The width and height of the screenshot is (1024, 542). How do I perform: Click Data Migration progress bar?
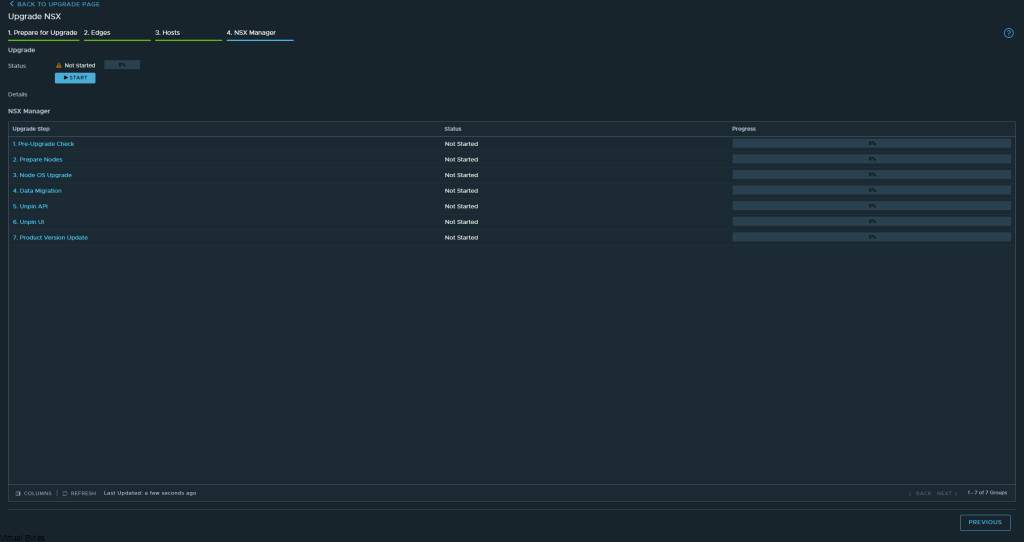[x=871, y=190]
